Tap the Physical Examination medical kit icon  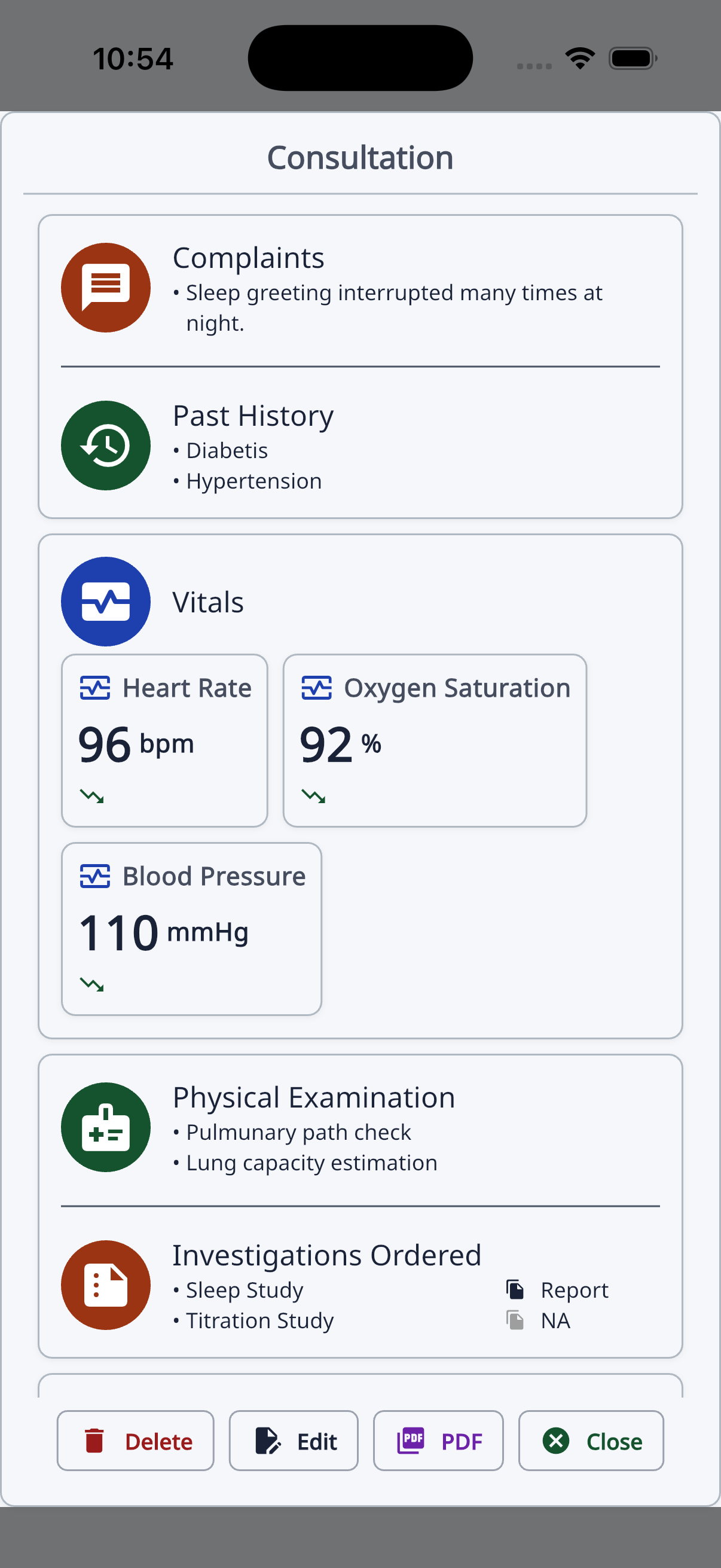tap(106, 1127)
